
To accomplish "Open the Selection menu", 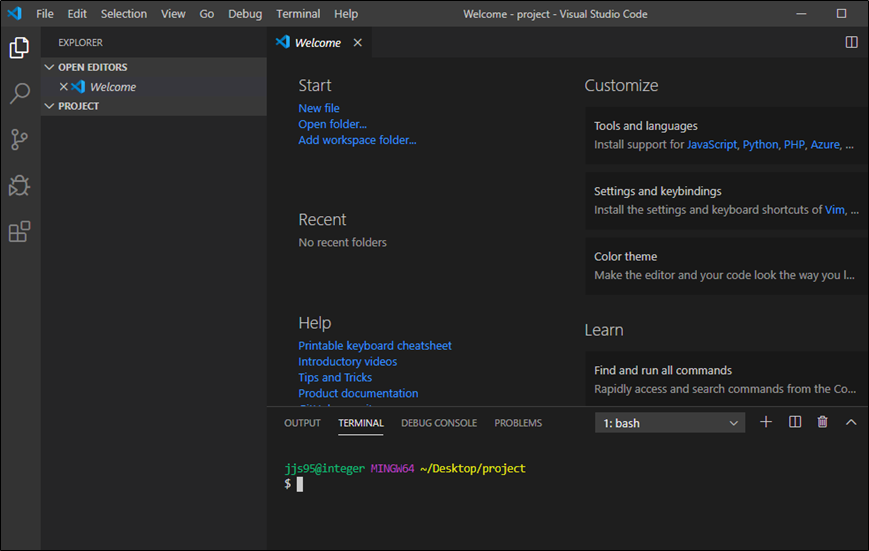I will coord(124,14).
